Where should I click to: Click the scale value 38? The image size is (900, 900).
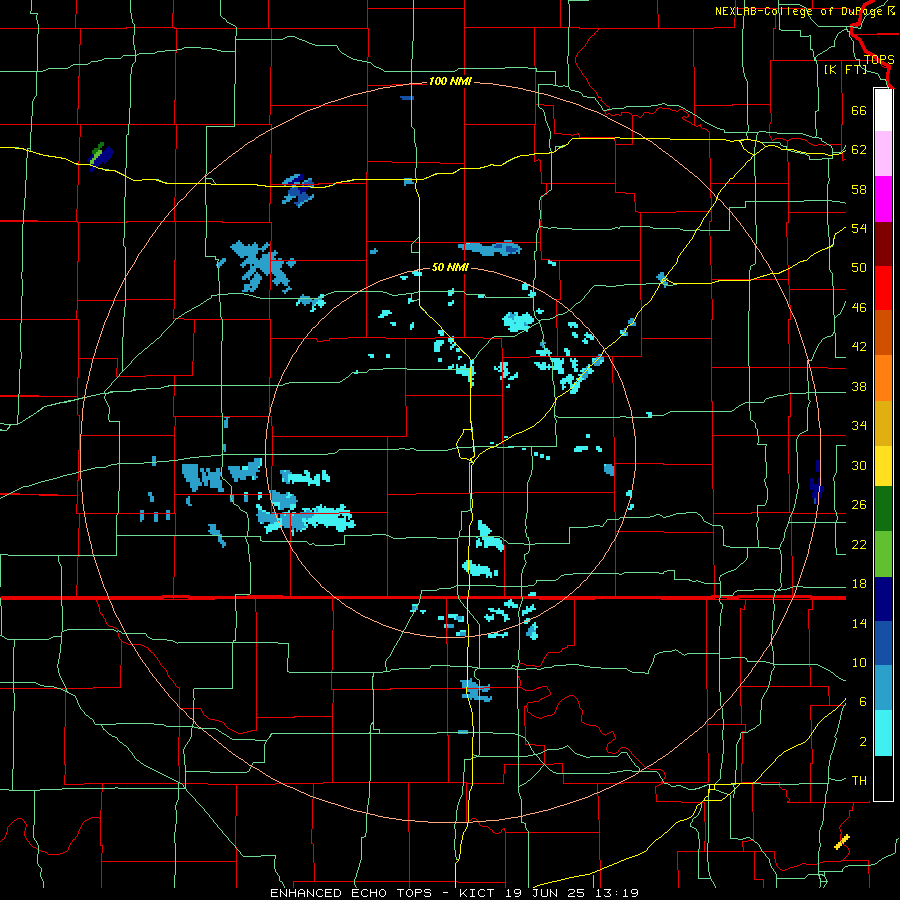click(859, 386)
